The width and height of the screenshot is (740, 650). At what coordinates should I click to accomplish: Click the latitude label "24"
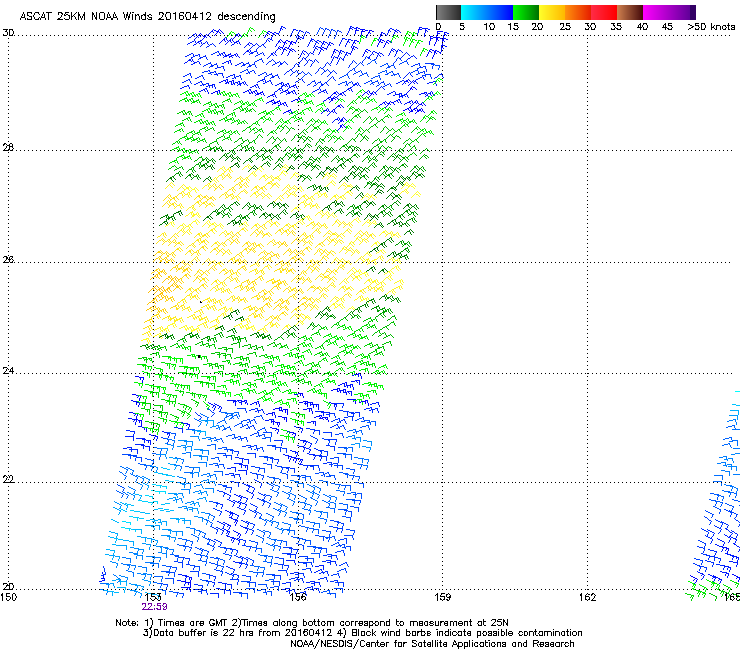click(x=8, y=371)
